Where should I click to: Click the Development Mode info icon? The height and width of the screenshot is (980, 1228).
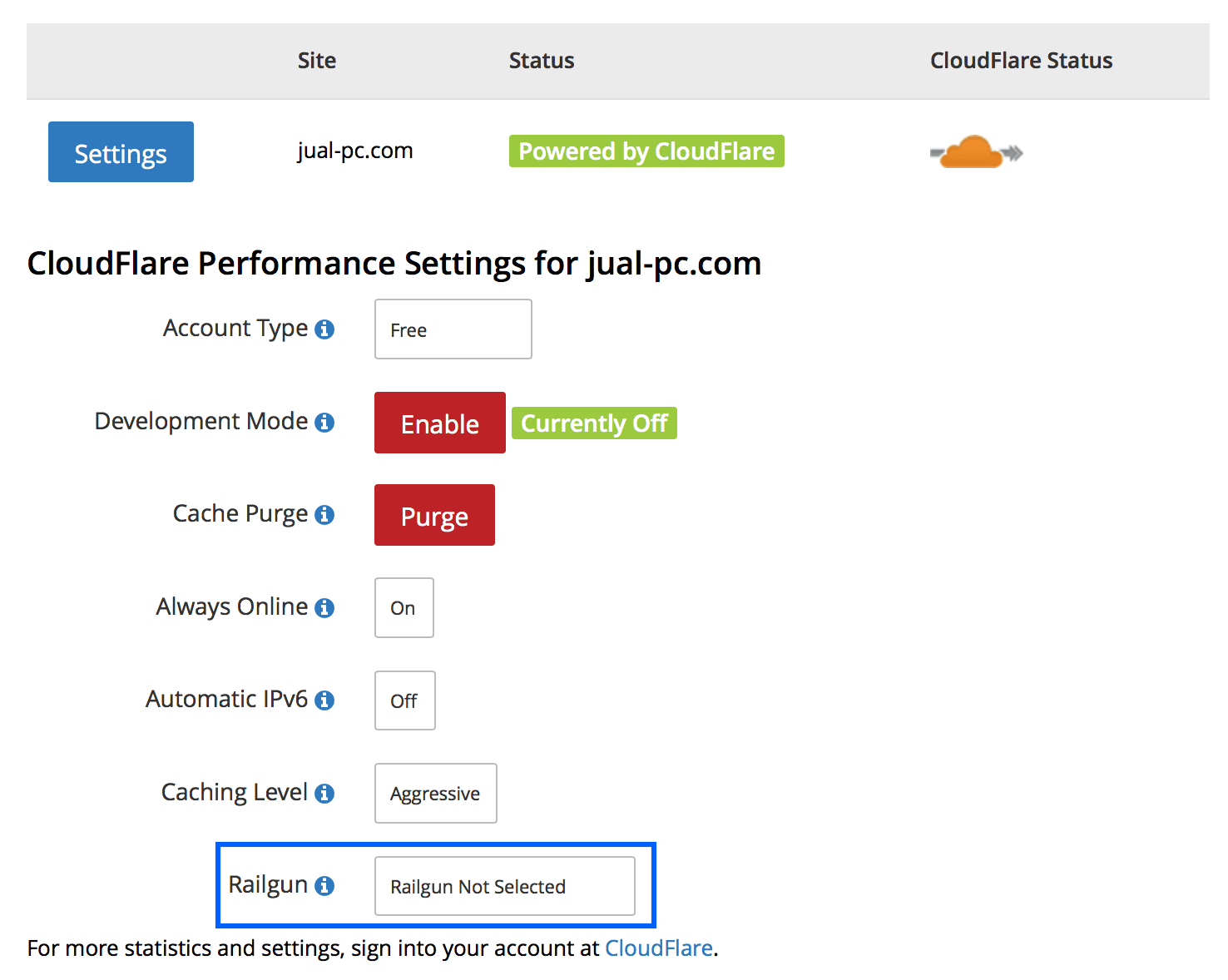(x=326, y=423)
